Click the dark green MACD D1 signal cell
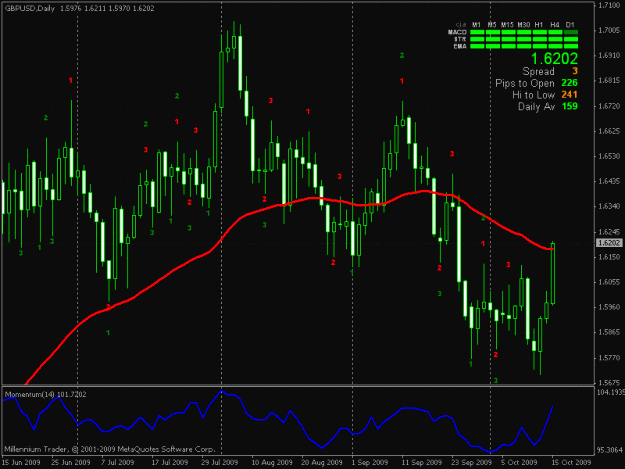The image size is (625, 469). (x=571, y=32)
